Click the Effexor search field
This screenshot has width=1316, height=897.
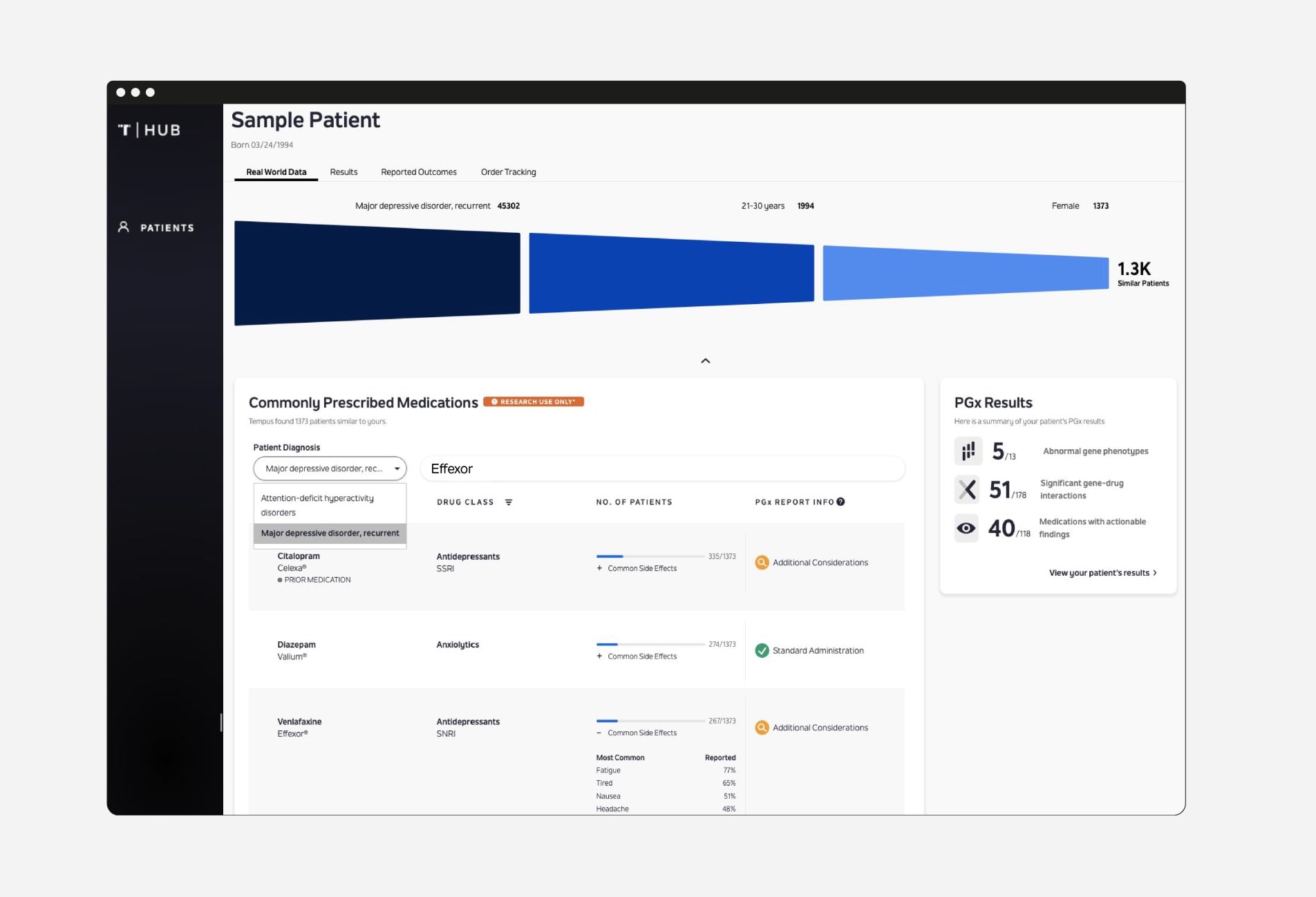(x=662, y=469)
